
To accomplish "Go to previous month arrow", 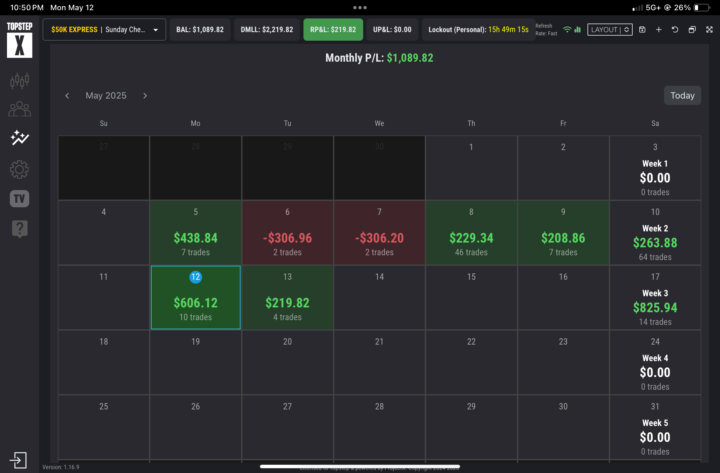I will [67, 96].
